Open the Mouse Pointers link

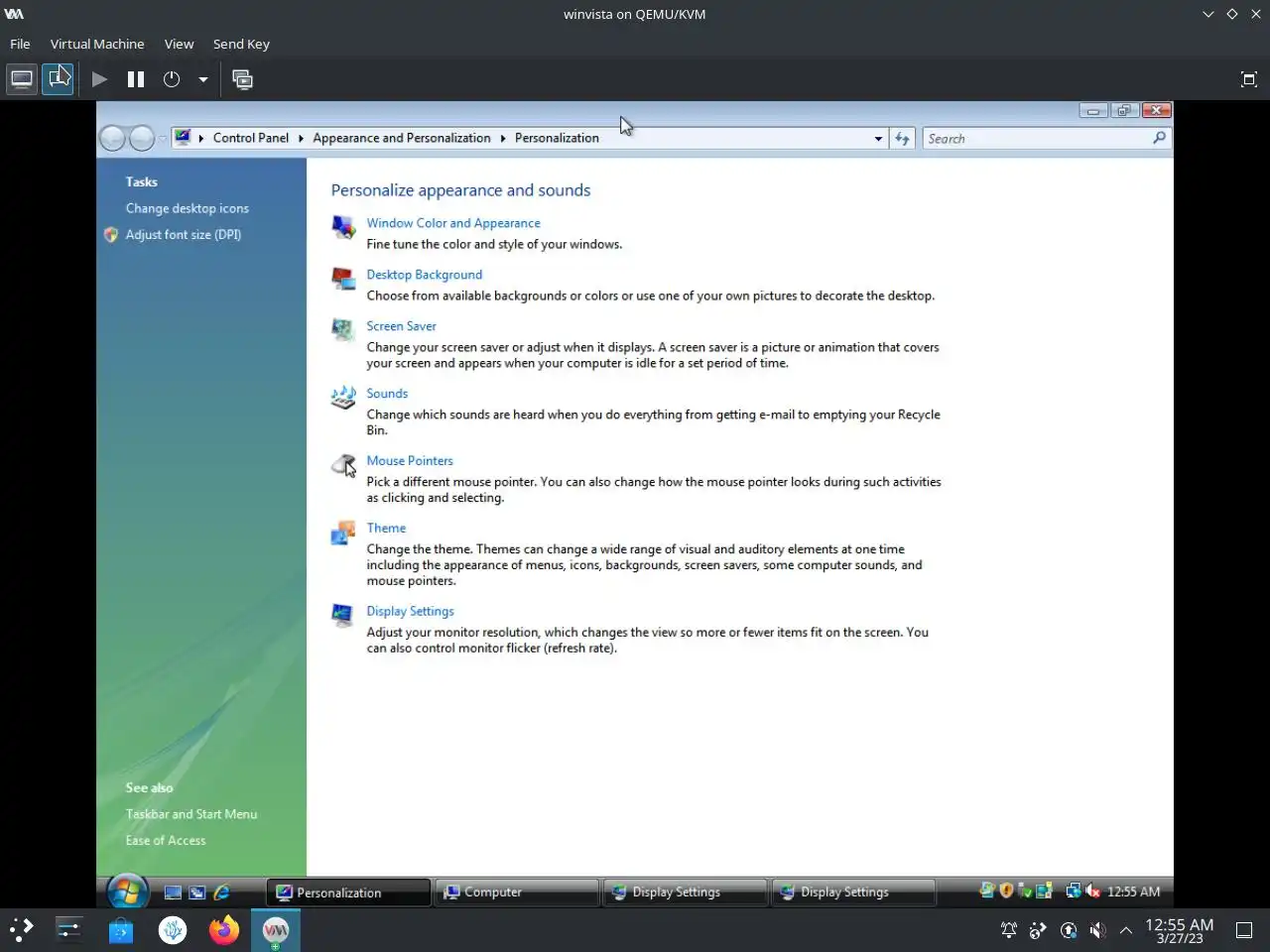410,461
